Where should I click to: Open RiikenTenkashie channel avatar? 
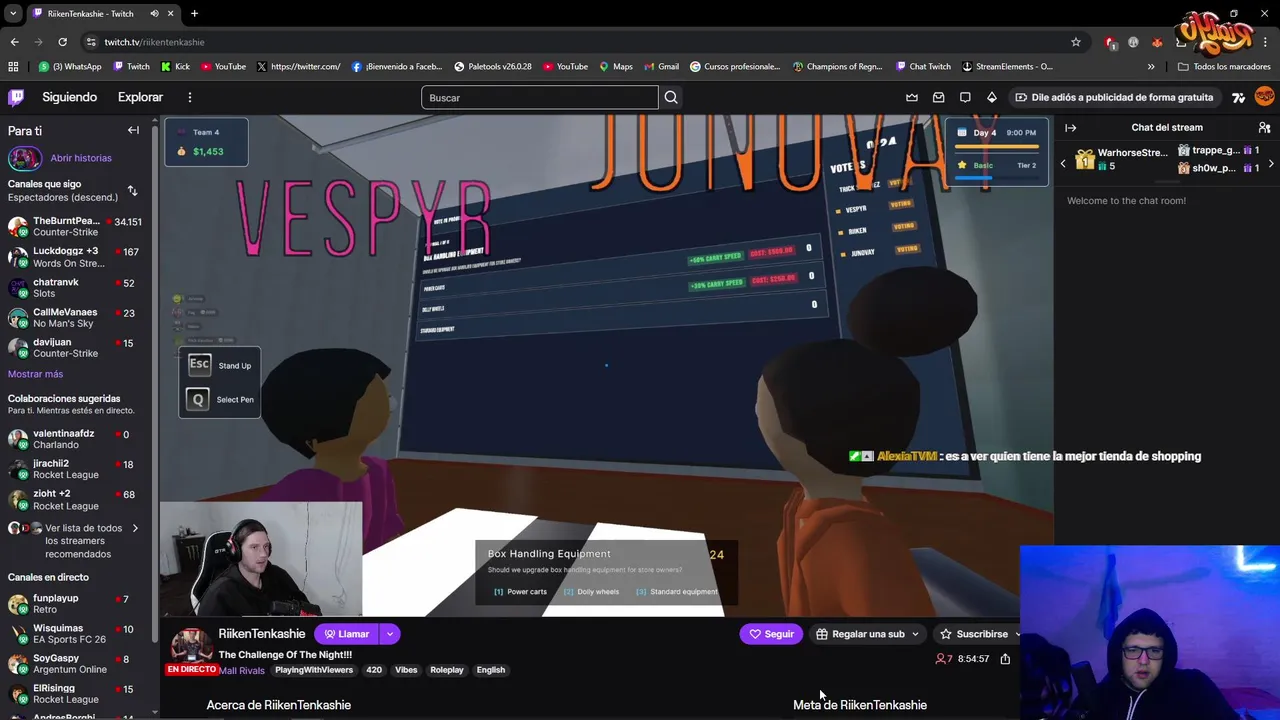click(x=191, y=645)
